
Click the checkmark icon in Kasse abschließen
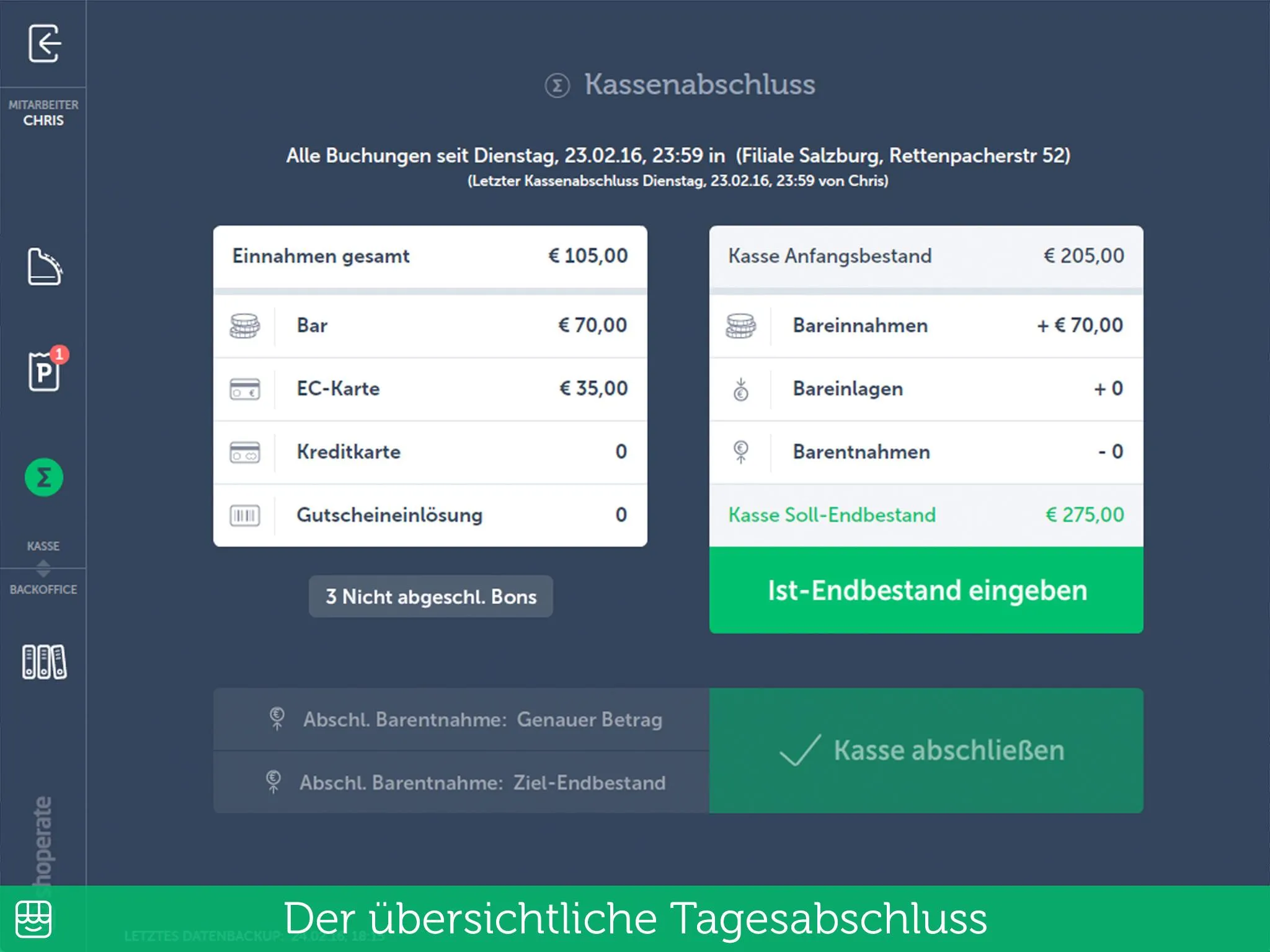(x=800, y=750)
